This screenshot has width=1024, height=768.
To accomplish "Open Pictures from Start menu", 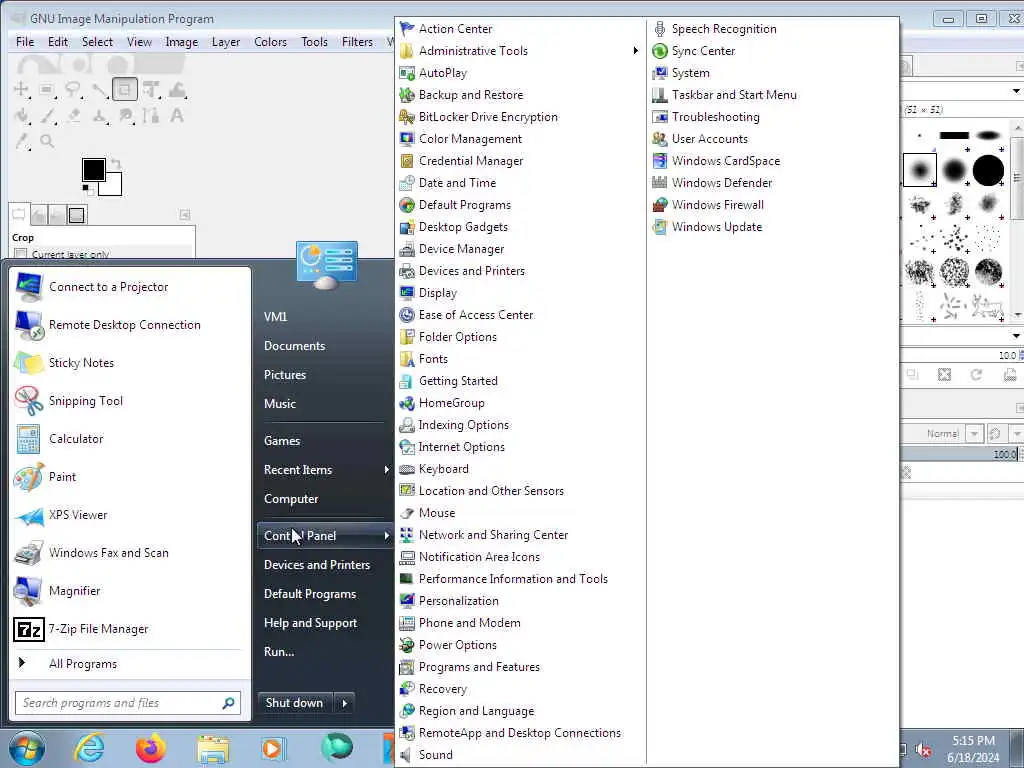I will pos(285,375).
